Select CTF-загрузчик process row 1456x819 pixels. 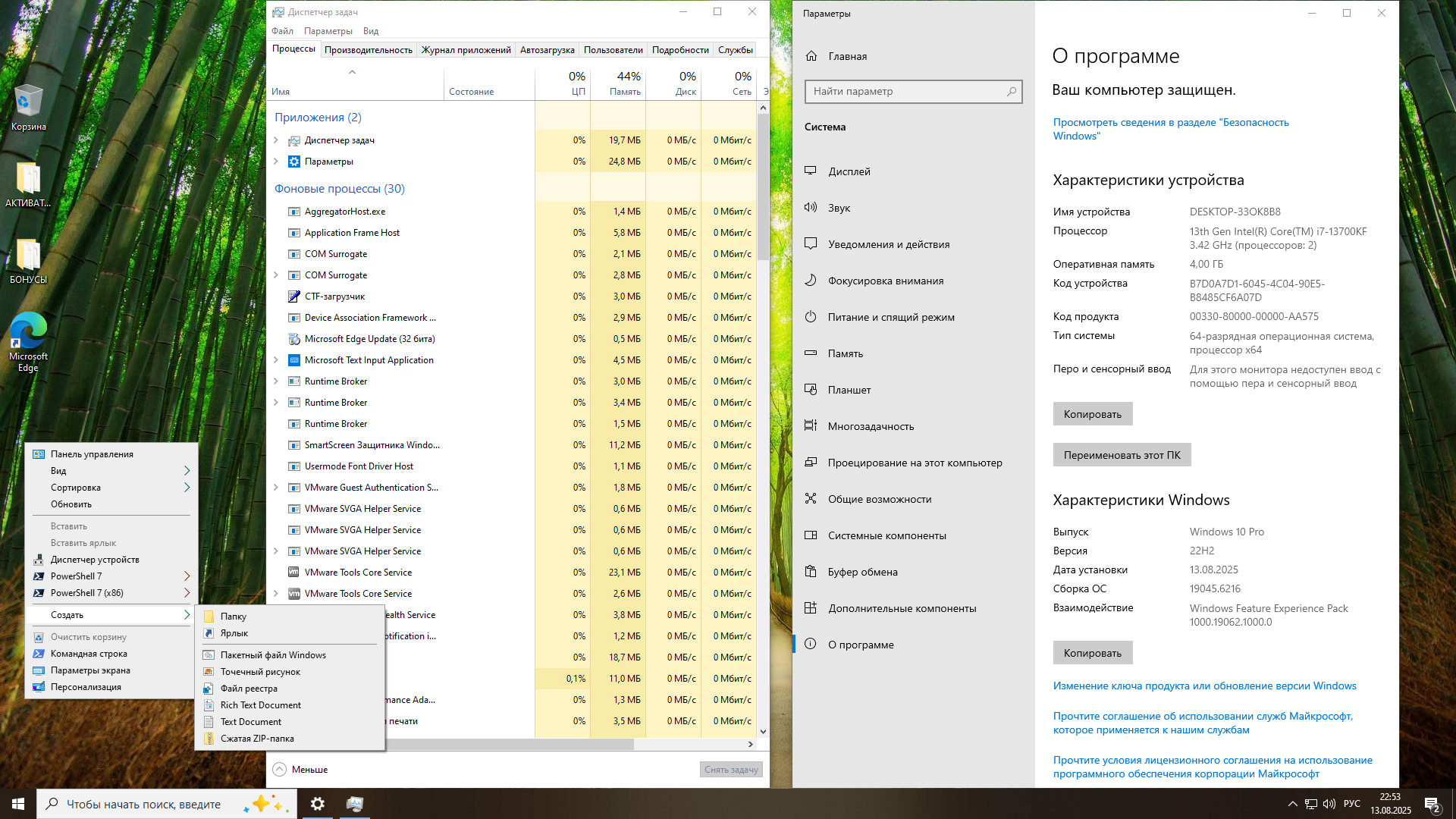click(513, 297)
